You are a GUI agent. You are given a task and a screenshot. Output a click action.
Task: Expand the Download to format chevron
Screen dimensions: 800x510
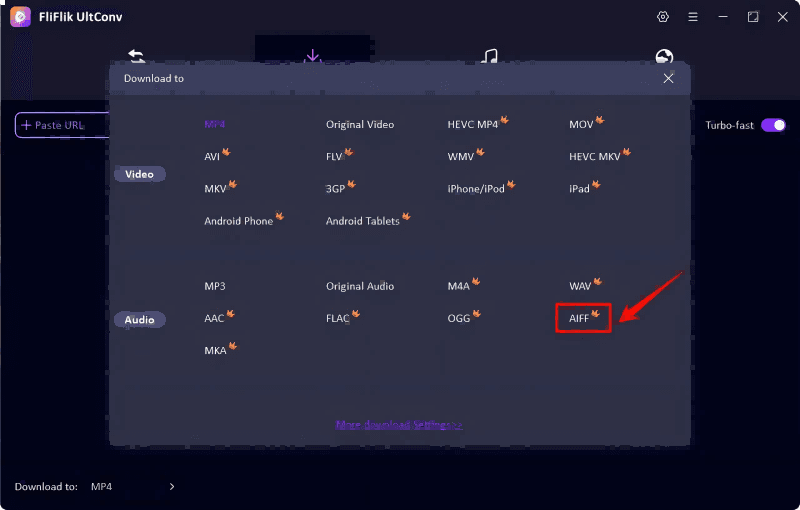click(171, 487)
